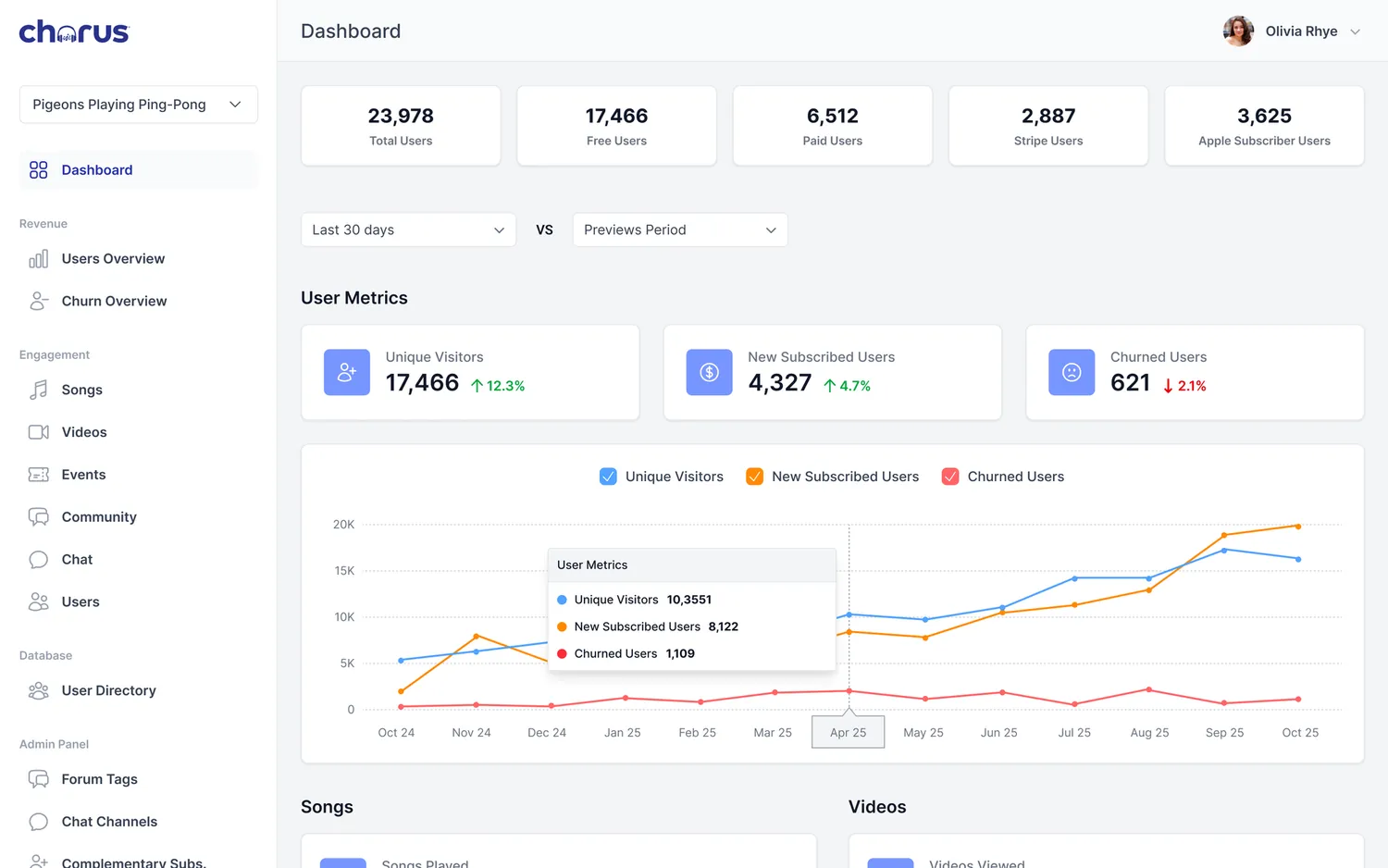Click the Videos camera icon
Image resolution: width=1388 pixels, height=868 pixels.
point(38,432)
